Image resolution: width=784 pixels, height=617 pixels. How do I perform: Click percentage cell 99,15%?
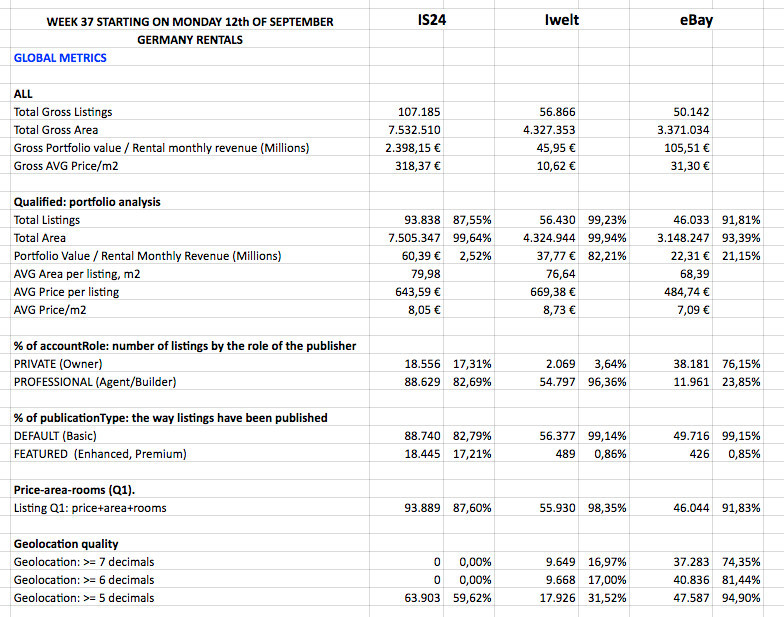click(x=741, y=436)
